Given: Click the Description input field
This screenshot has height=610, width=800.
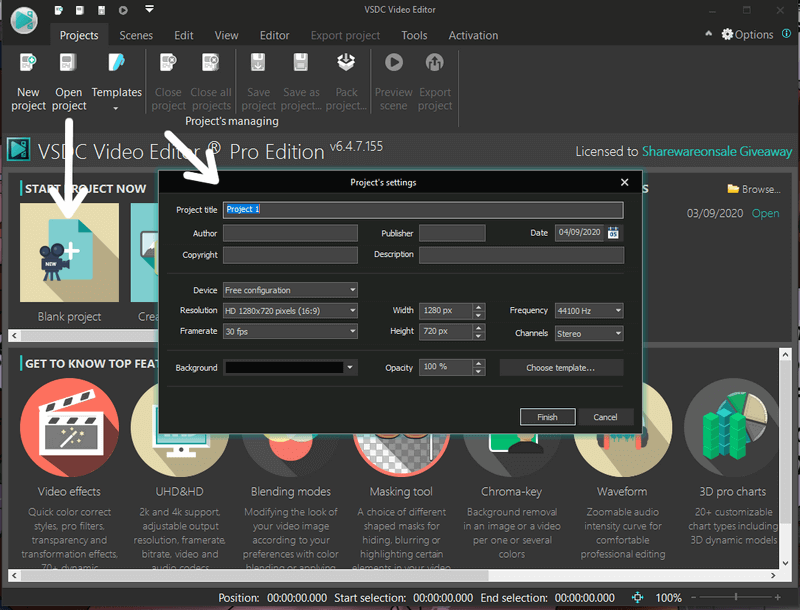Looking at the screenshot, I should tap(521, 255).
